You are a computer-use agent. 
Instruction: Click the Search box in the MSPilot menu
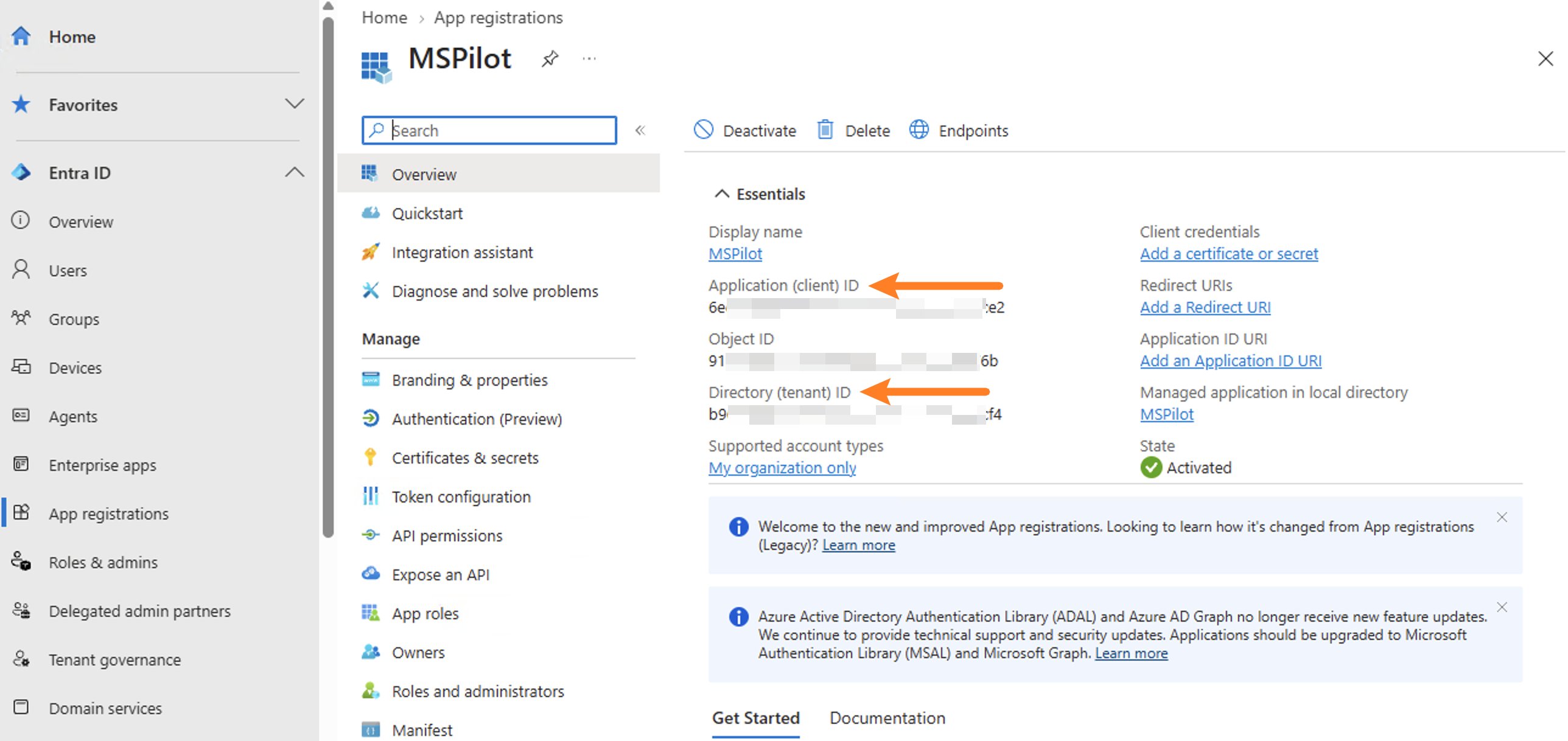(x=489, y=130)
